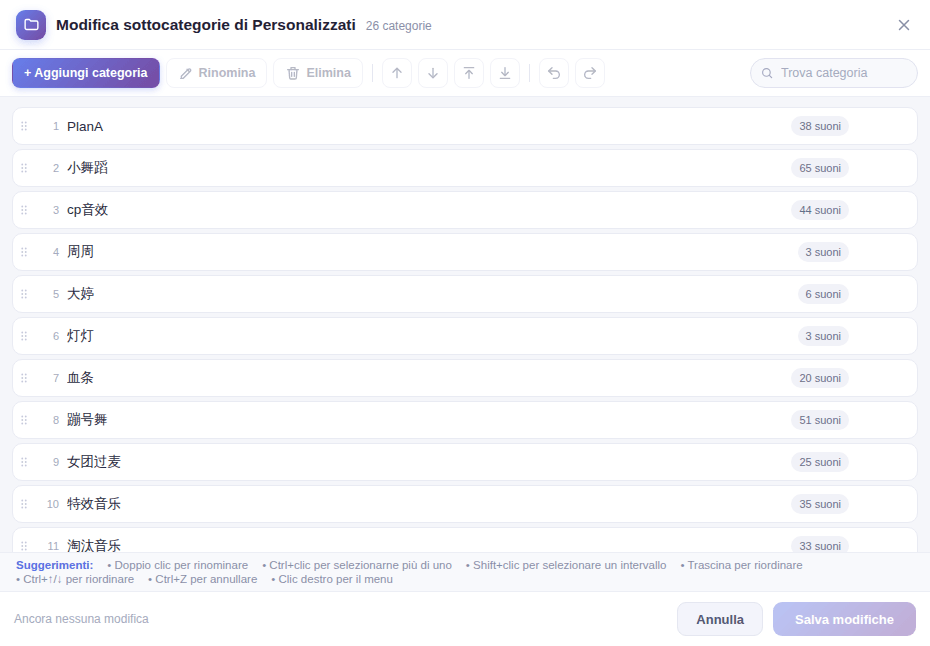Grab the drag handle for cp音效
This screenshot has height=646, width=930.
[24, 210]
